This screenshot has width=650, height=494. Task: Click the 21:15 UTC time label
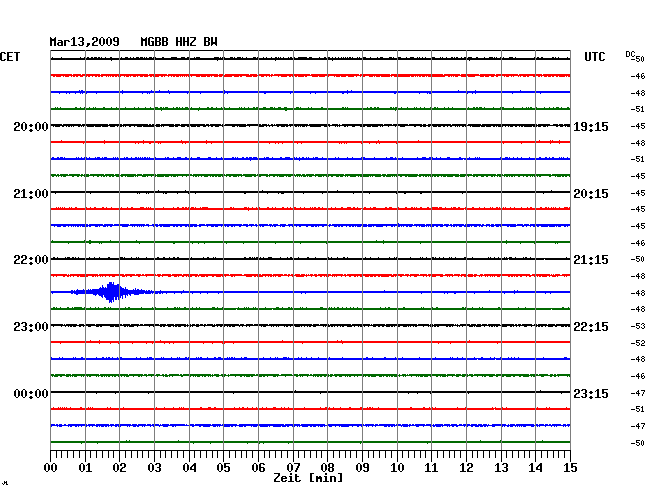[x=591, y=260]
